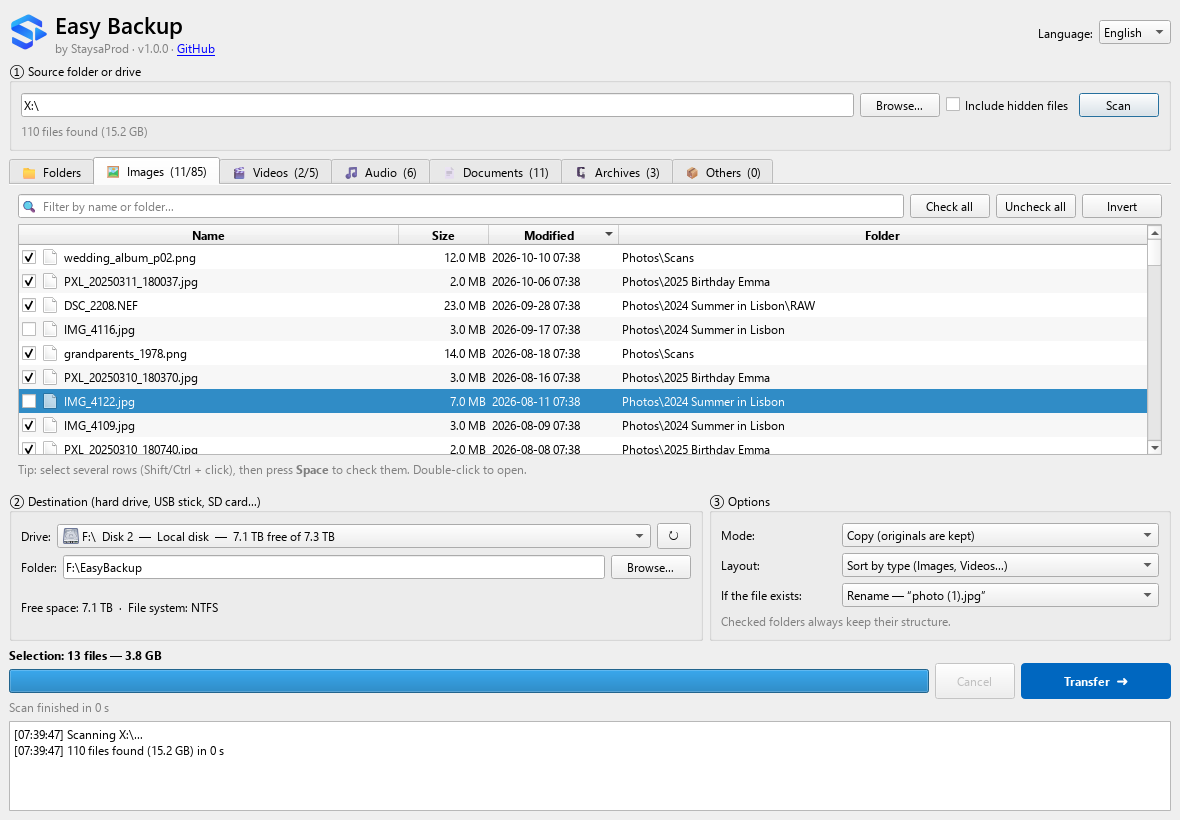Click the source folder path field
This screenshot has width=1180, height=820.
[437, 105]
